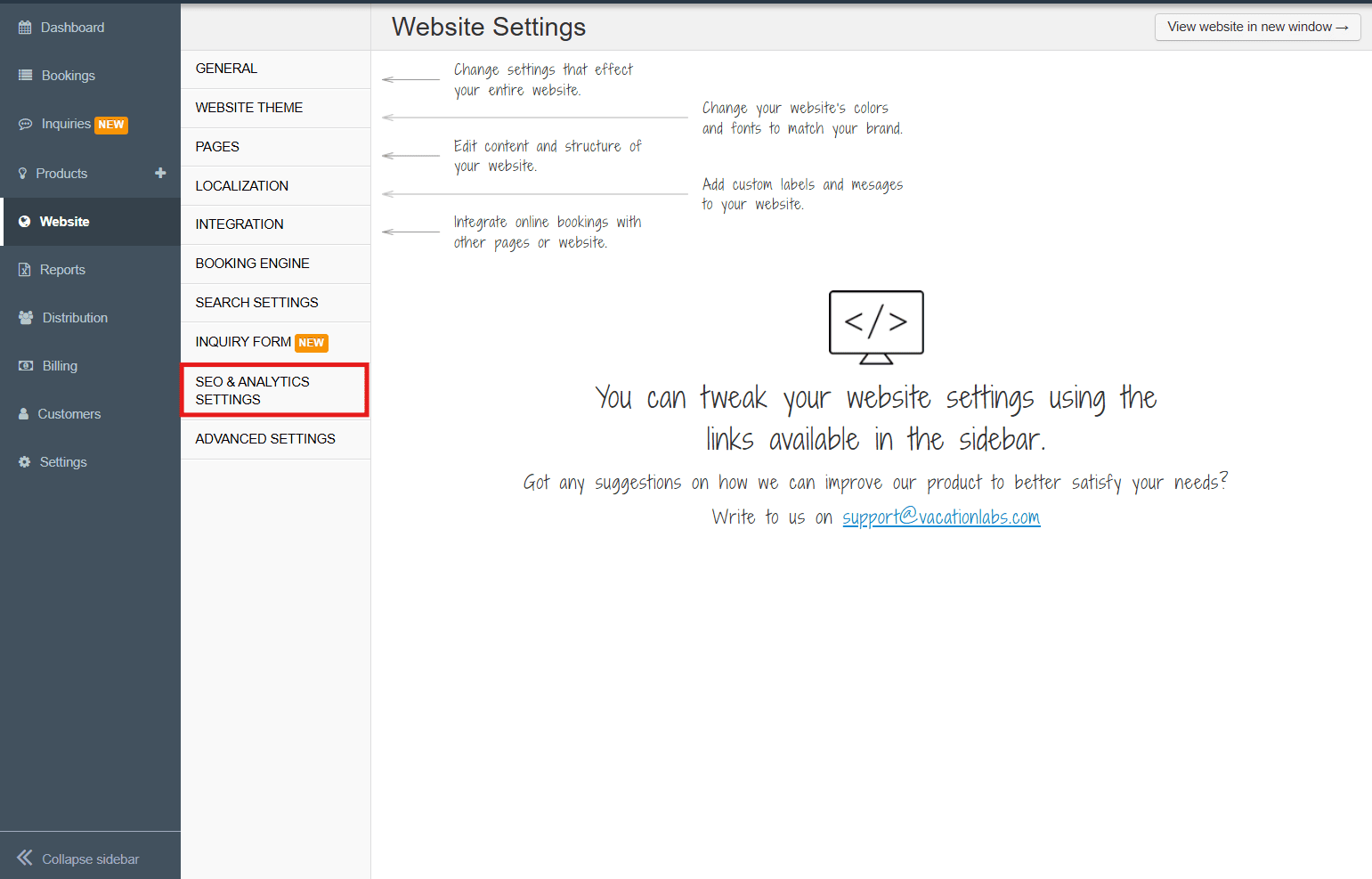Open SEO & Analytics Settings
Image resolution: width=1372 pixels, height=879 pixels.
point(253,390)
